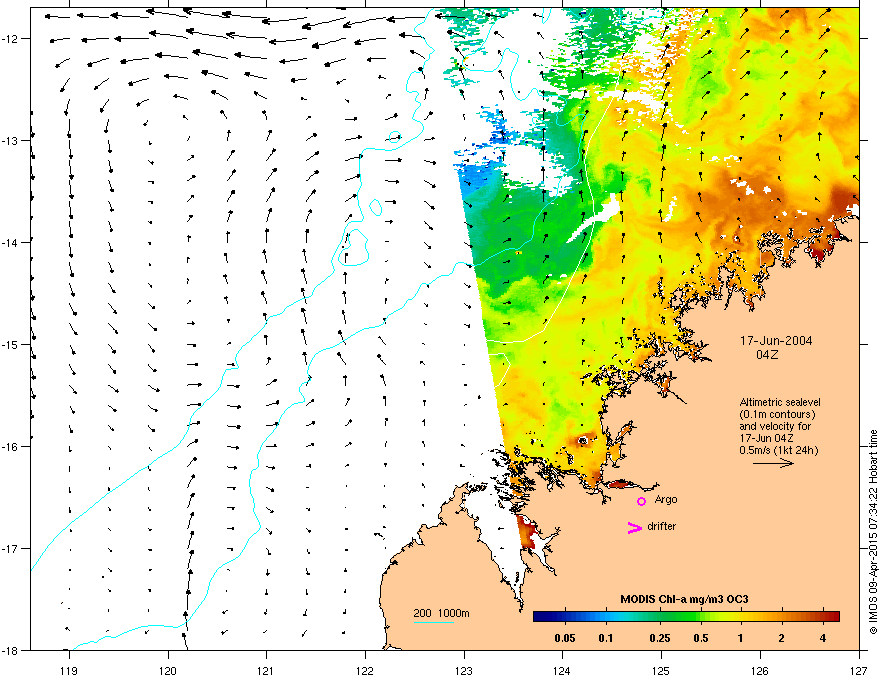The width and height of the screenshot is (880, 680).
Task: Click the colorbar tick label "1"
Action: [x=741, y=638]
